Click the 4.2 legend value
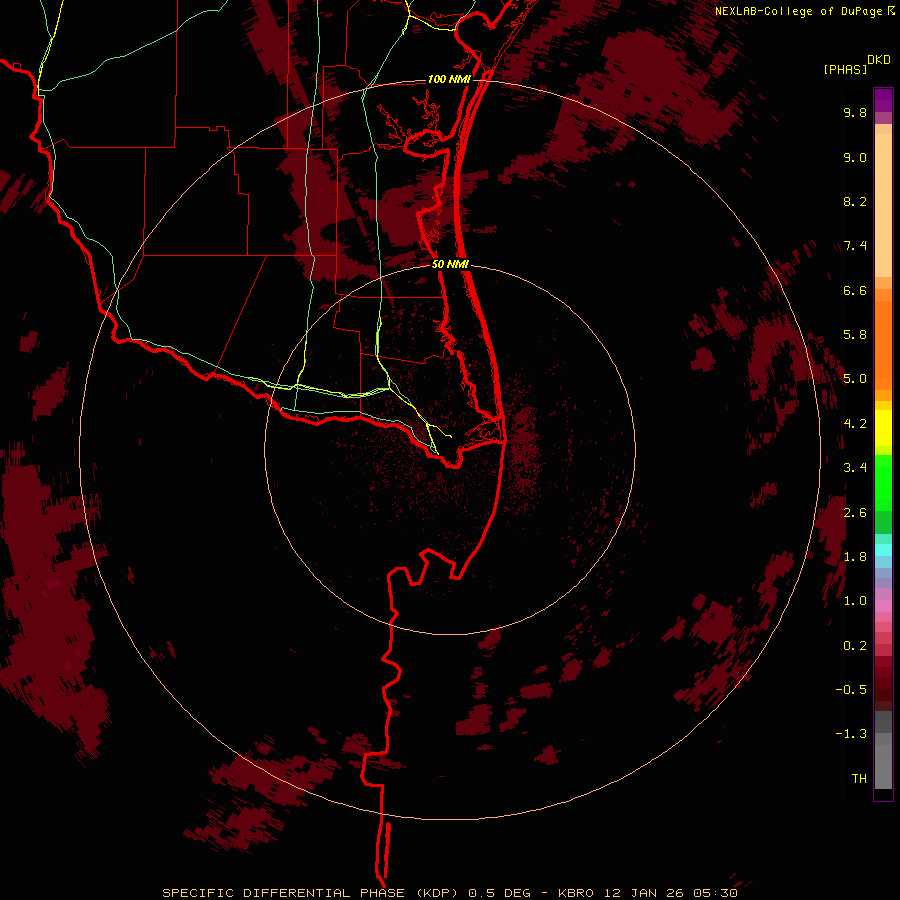Image resolution: width=900 pixels, height=900 pixels. point(855,424)
